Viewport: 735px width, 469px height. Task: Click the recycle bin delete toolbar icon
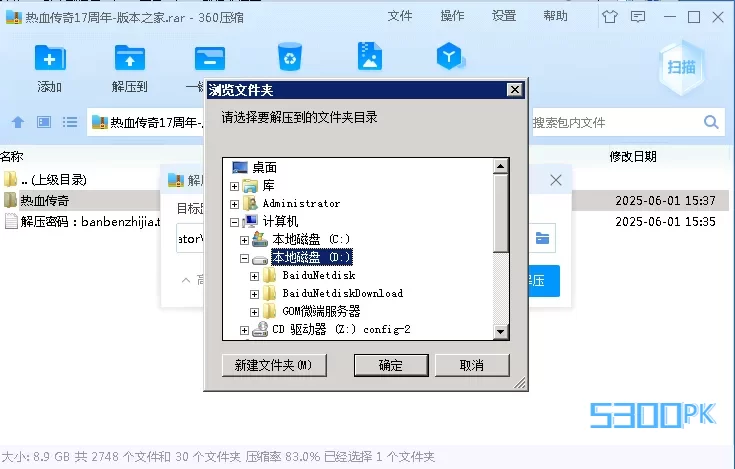coord(290,57)
